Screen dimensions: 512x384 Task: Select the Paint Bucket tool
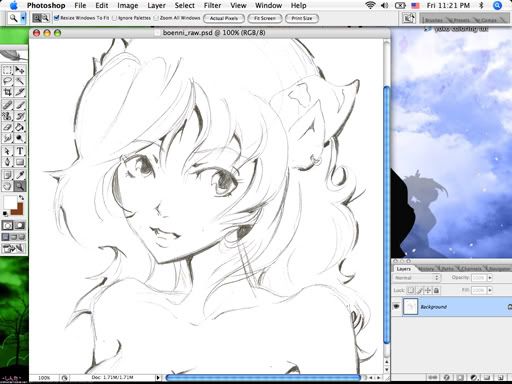[20, 127]
